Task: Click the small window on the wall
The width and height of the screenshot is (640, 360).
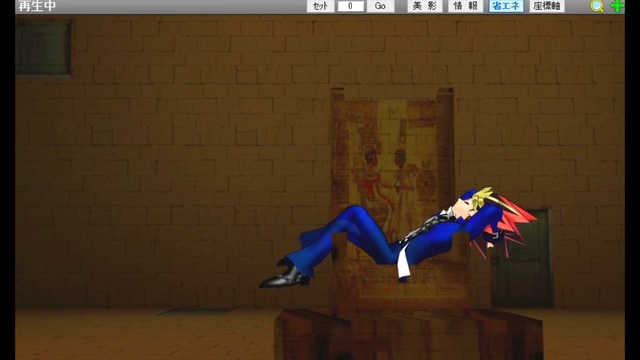Action: [x=44, y=48]
